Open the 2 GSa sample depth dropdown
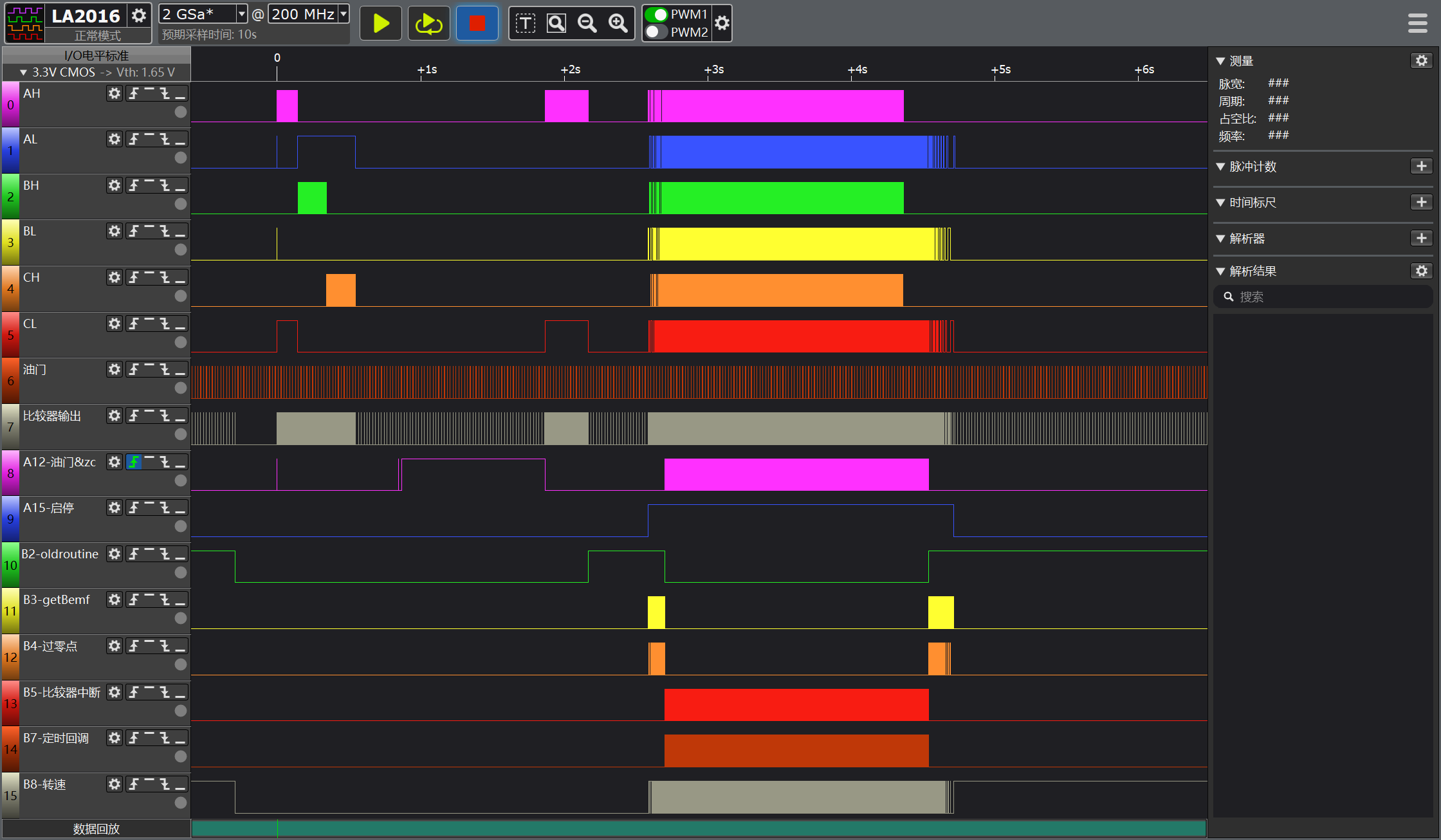 click(241, 14)
